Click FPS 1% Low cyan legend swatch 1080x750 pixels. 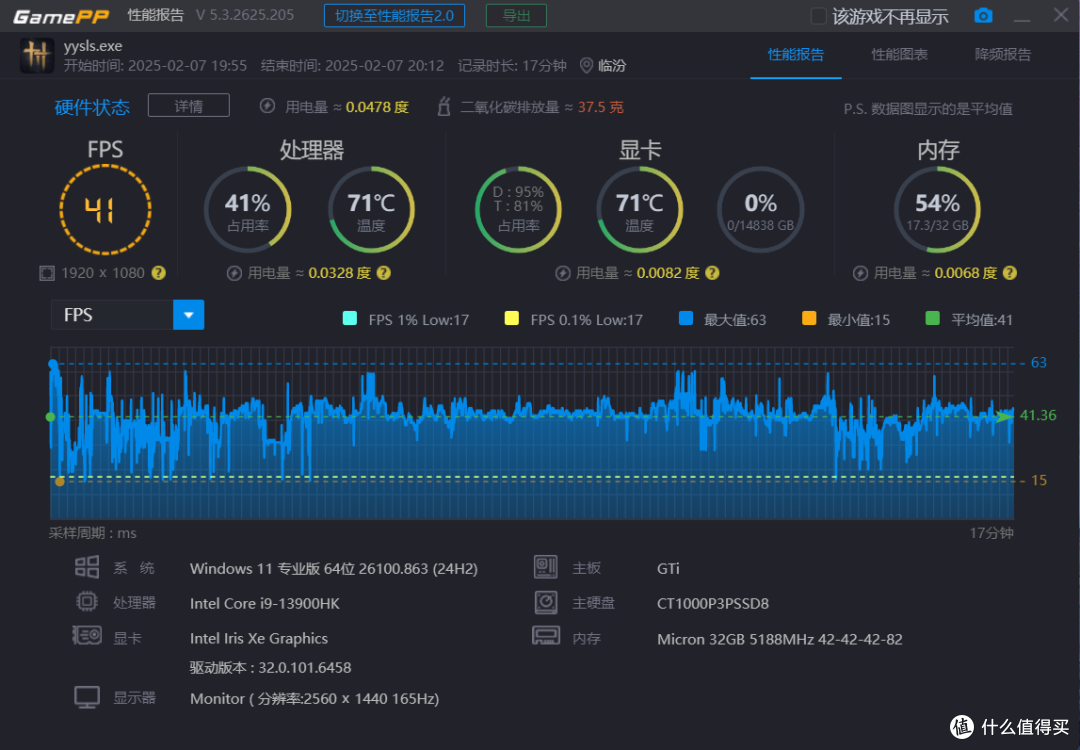pos(349,318)
